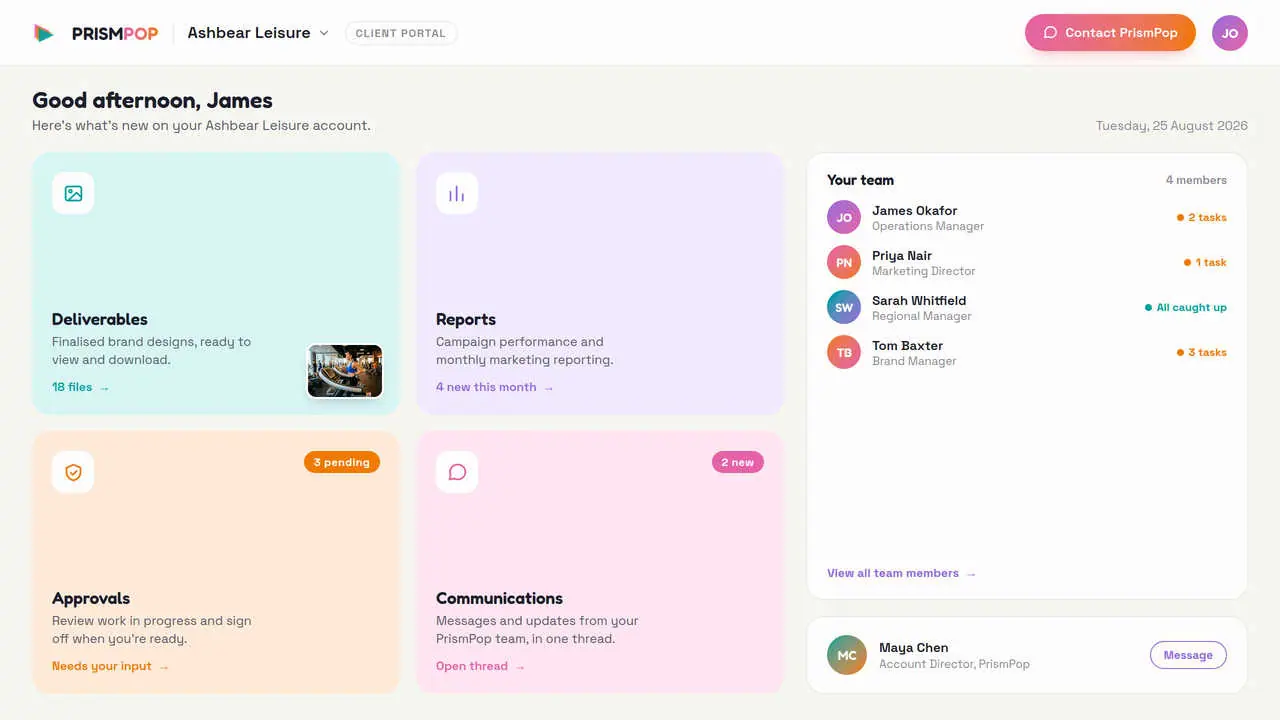Click James Okafor's JO avatar in team list

[x=844, y=217]
